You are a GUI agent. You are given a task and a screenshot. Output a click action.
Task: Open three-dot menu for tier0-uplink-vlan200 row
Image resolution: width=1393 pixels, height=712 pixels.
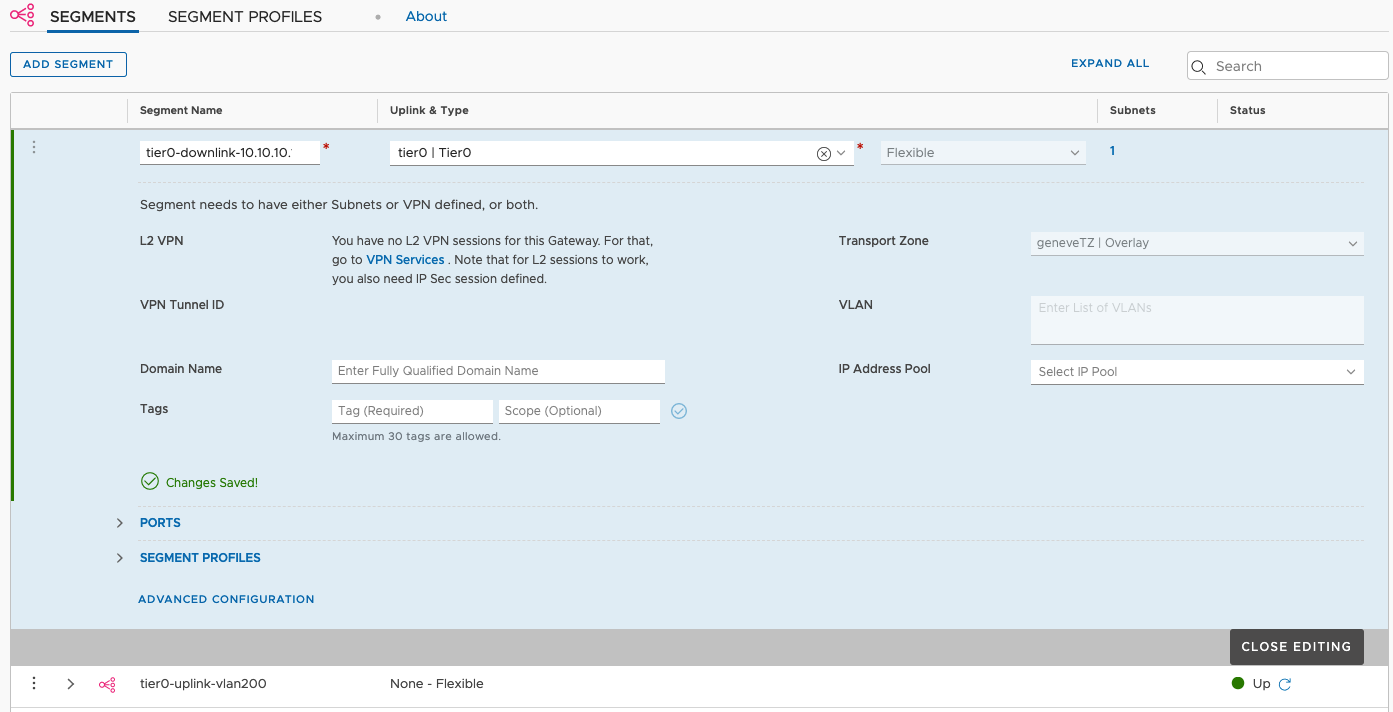pyautogui.click(x=34, y=683)
